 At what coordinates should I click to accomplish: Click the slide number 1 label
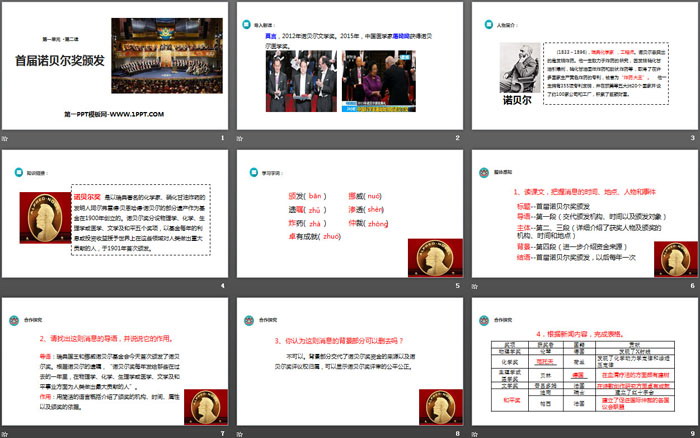[x=222, y=137]
